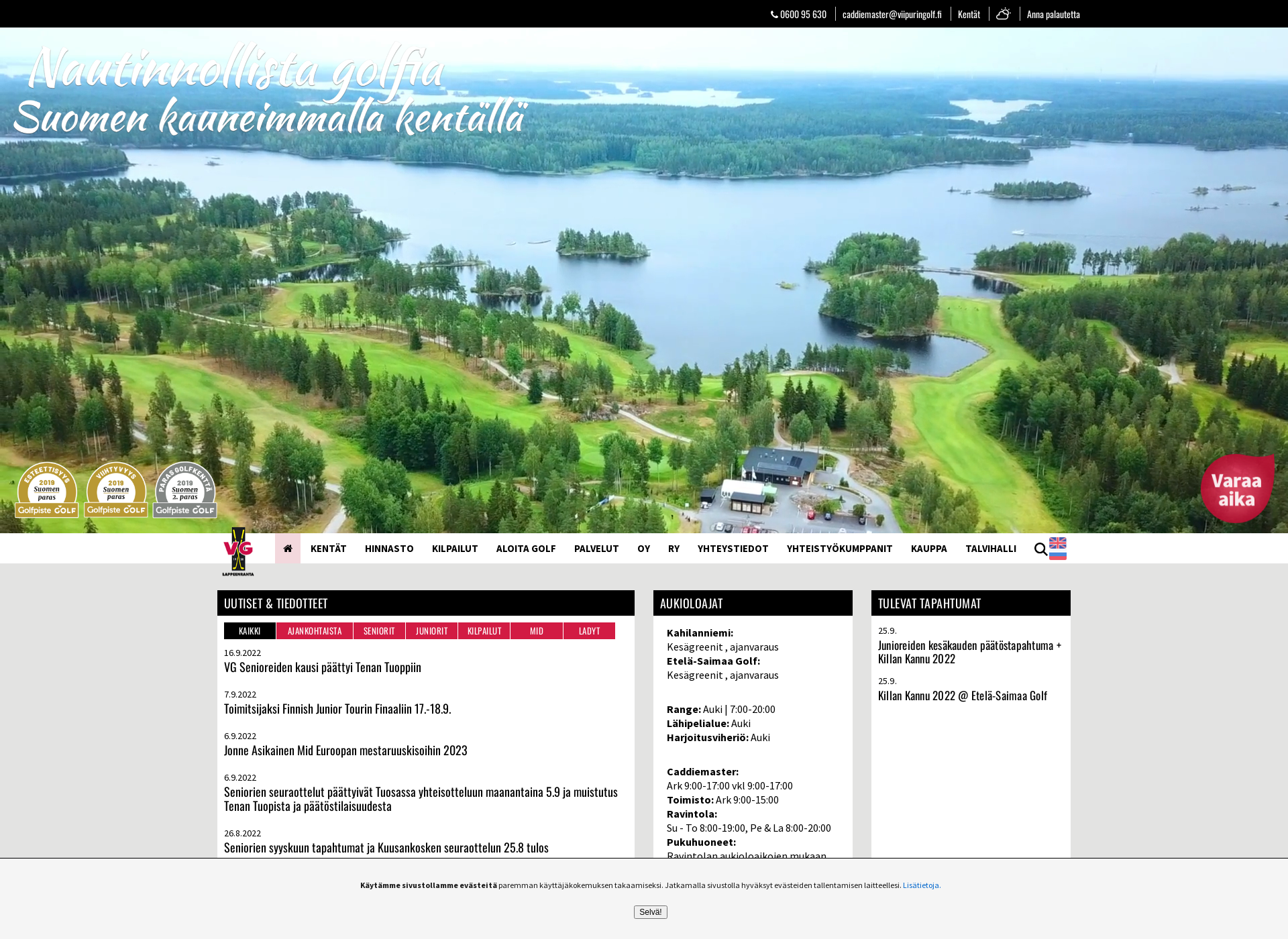Viewport: 1288px width, 939px height.
Task: Open Junioreiden kesäkauden päätöstapahtuma event
Action: pos(969,652)
